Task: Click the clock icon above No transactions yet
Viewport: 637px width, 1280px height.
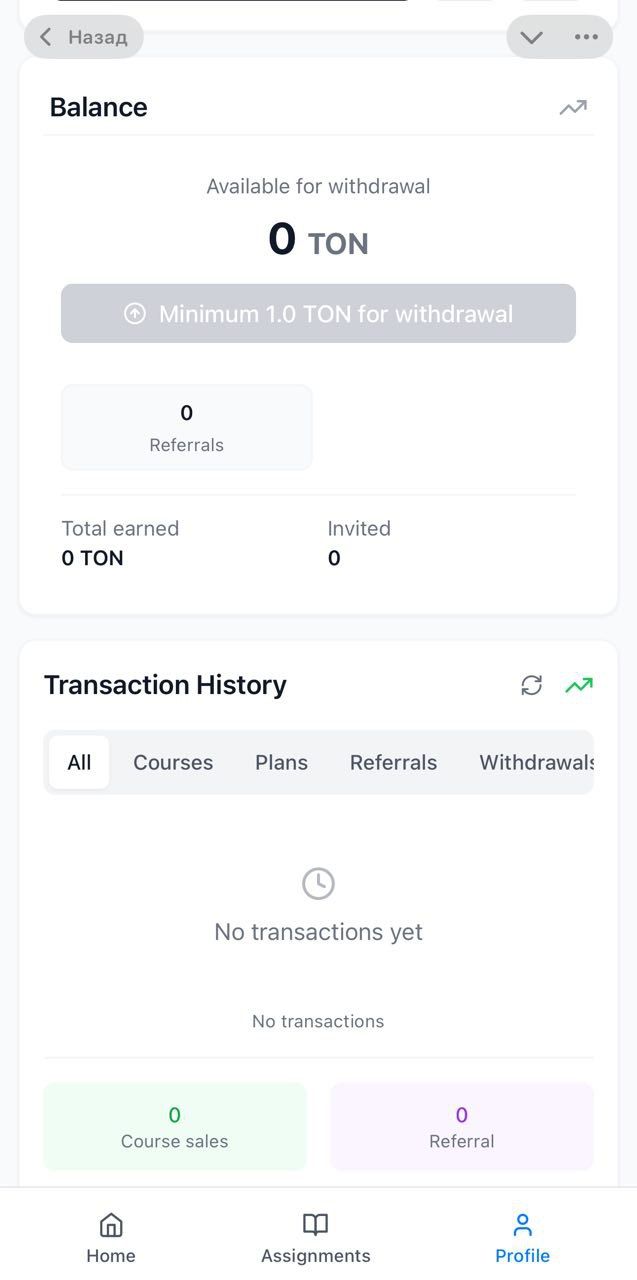Action: pos(318,882)
